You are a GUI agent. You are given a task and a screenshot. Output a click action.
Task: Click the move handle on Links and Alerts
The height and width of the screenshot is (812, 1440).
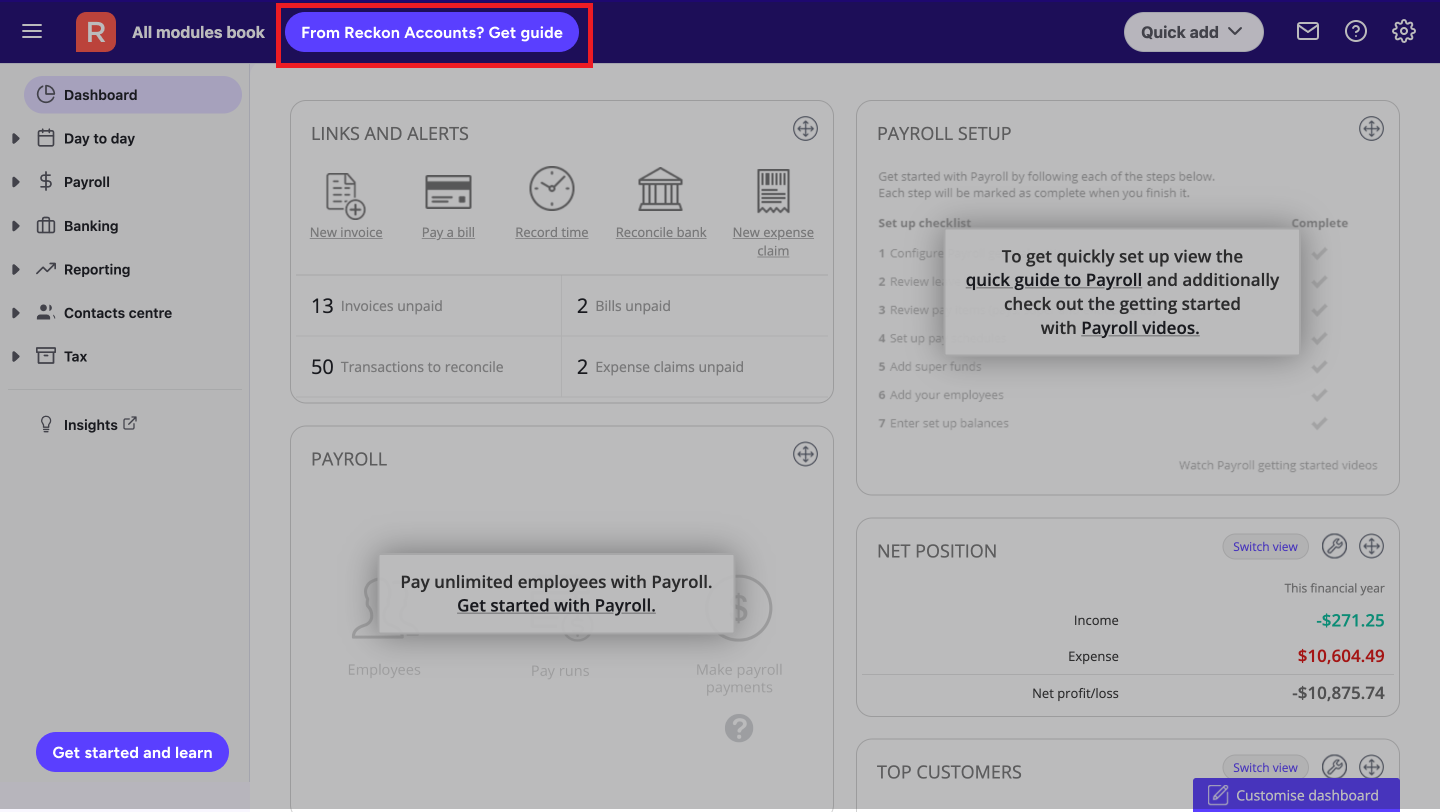pyautogui.click(x=805, y=128)
